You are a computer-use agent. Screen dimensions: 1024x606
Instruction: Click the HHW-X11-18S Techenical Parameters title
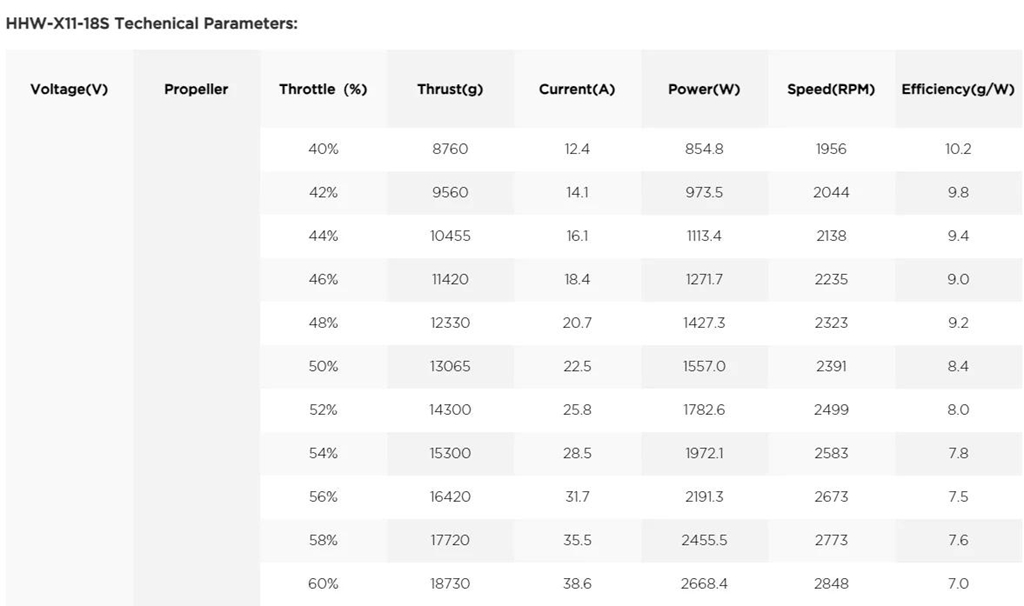click(x=152, y=24)
